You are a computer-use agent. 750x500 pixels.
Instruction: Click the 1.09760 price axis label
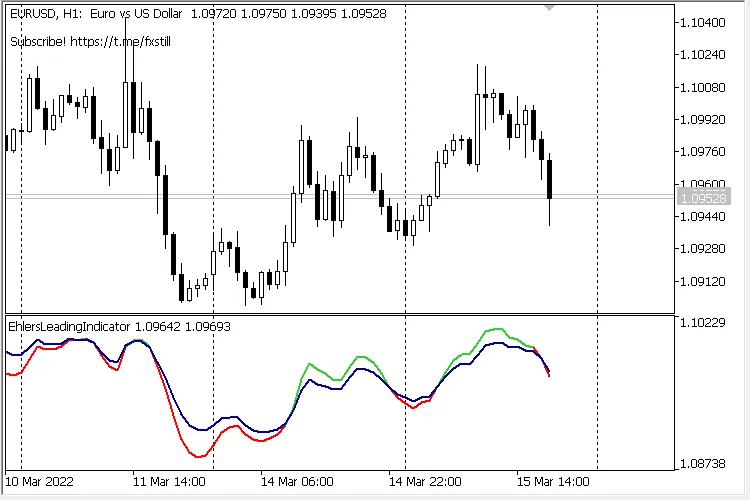[701, 152]
